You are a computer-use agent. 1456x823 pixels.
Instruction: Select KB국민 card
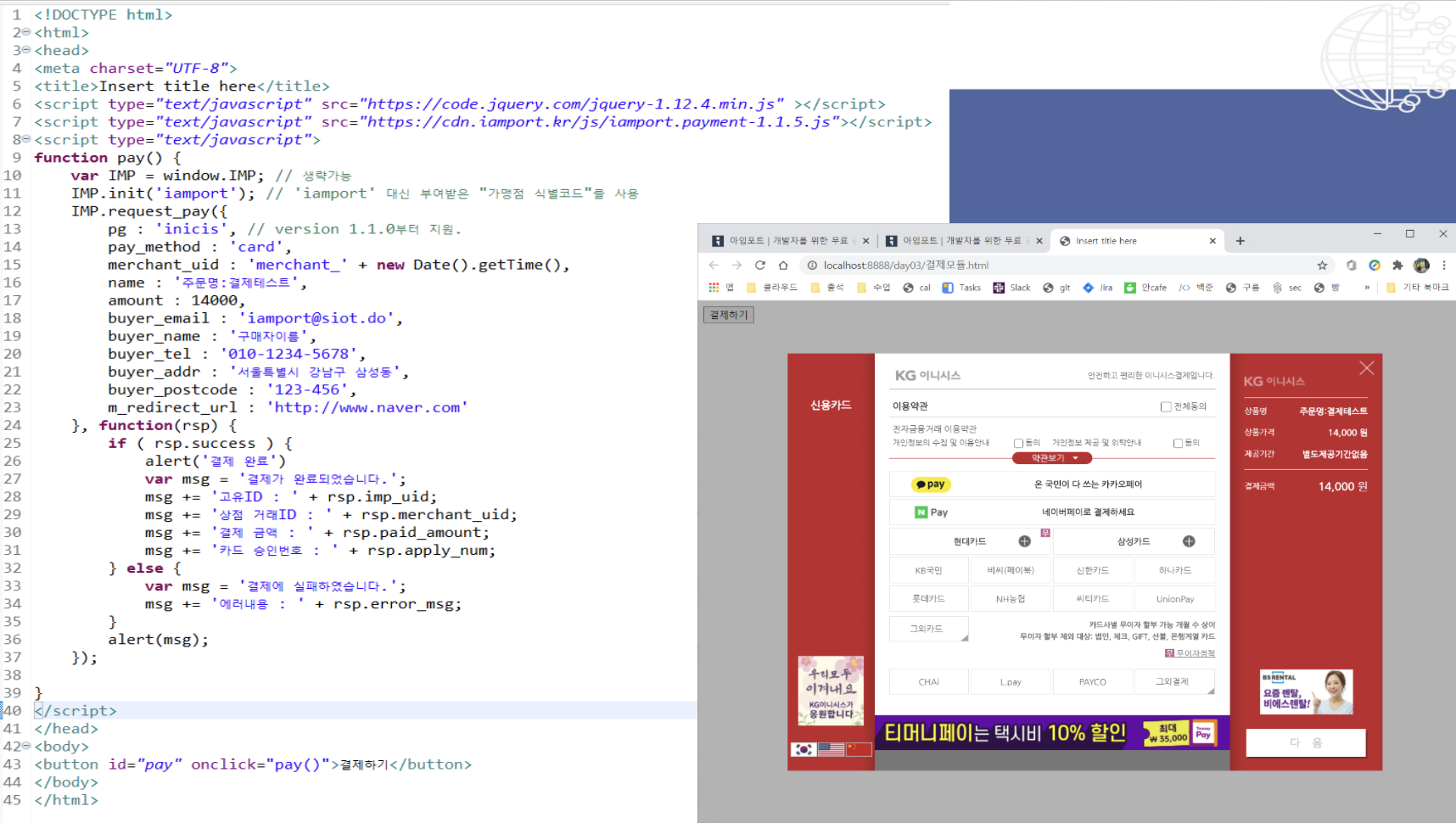point(929,570)
